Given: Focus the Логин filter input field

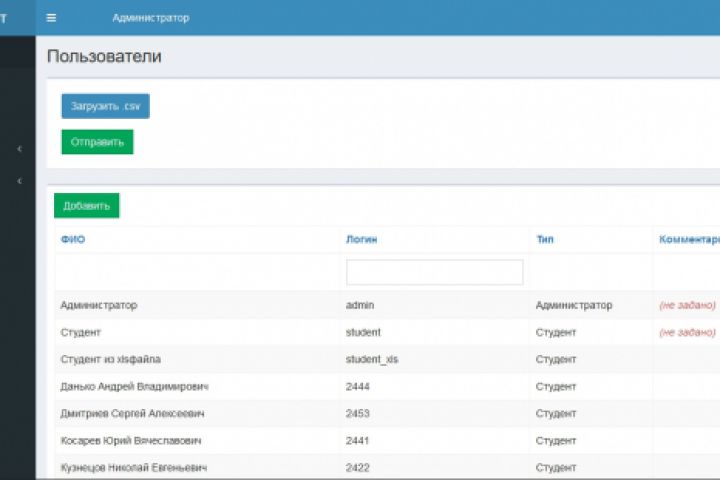Looking at the screenshot, I should point(434,272).
